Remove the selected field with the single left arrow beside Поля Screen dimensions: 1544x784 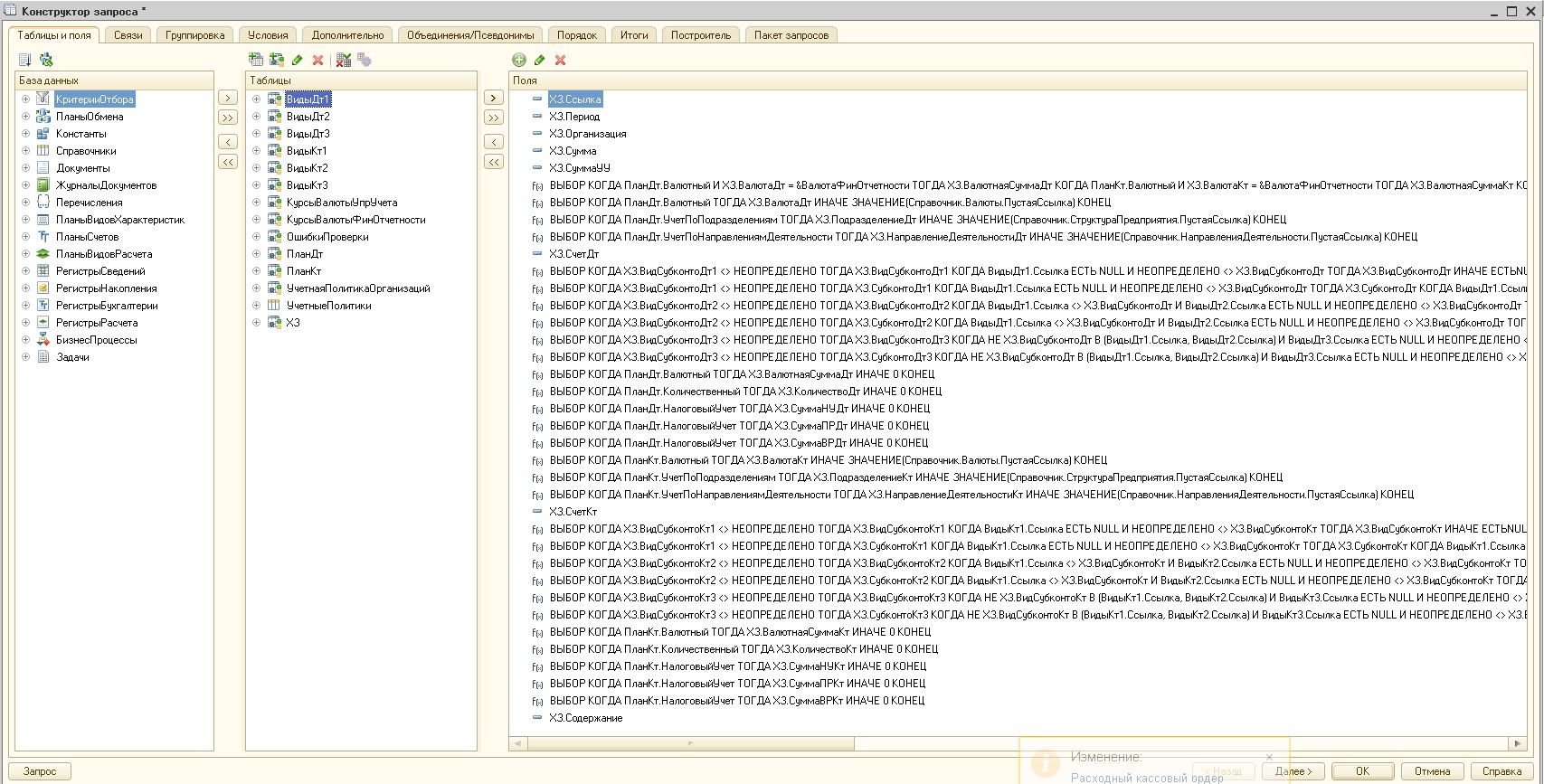(494, 142)
